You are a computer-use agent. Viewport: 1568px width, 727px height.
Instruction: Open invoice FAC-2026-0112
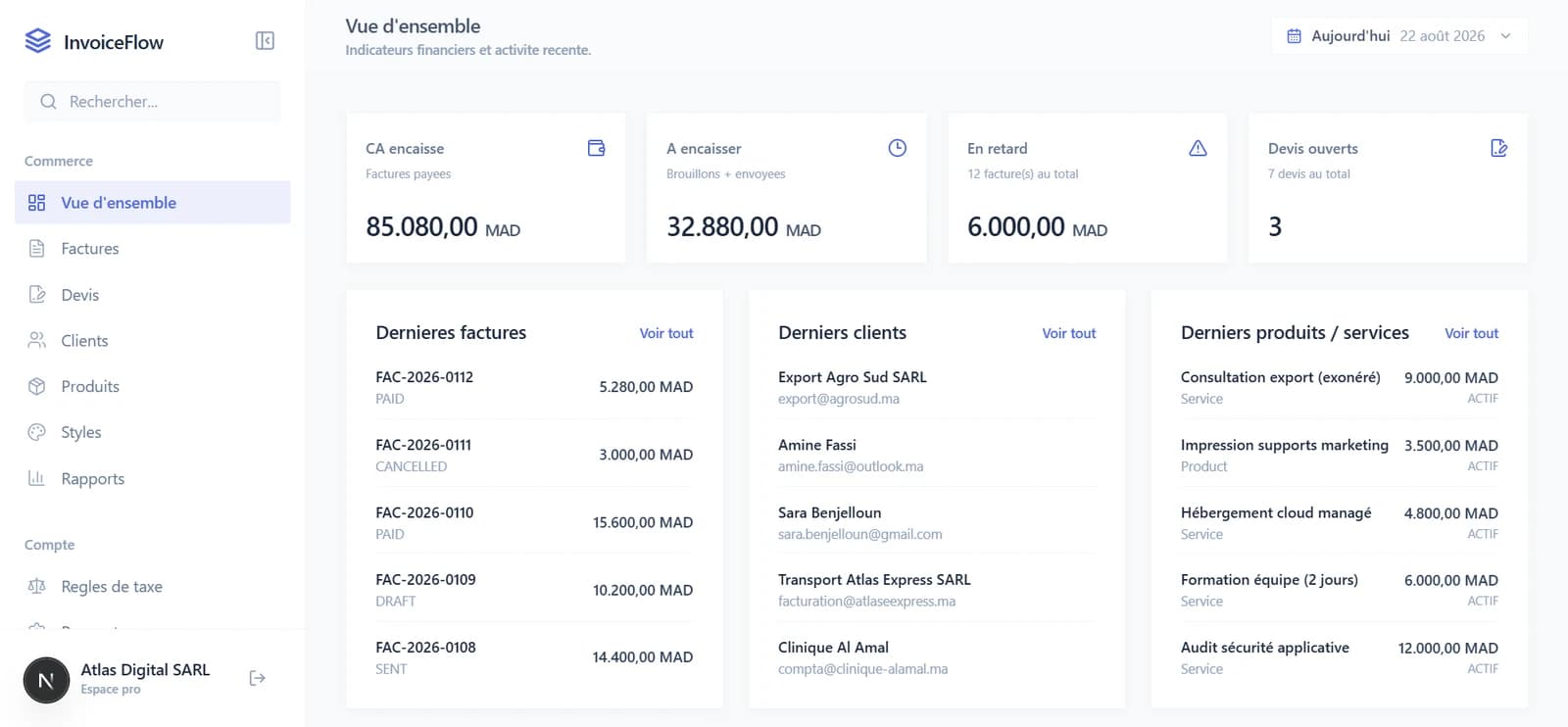click(534, 387)
